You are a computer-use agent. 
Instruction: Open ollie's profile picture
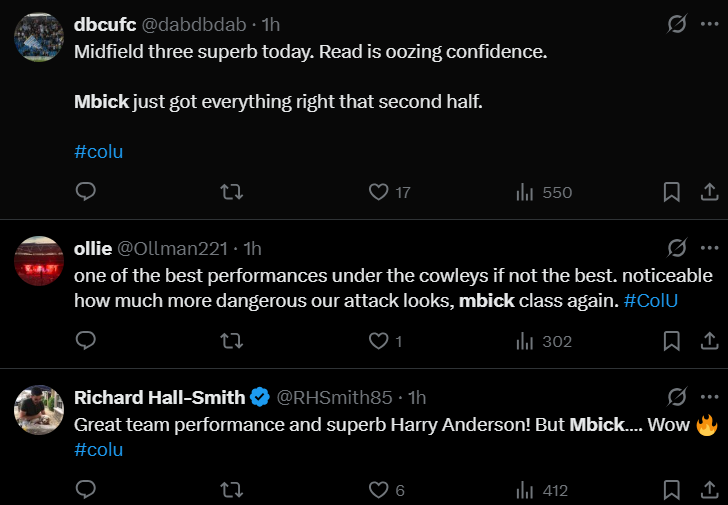[x=39, y=261]
